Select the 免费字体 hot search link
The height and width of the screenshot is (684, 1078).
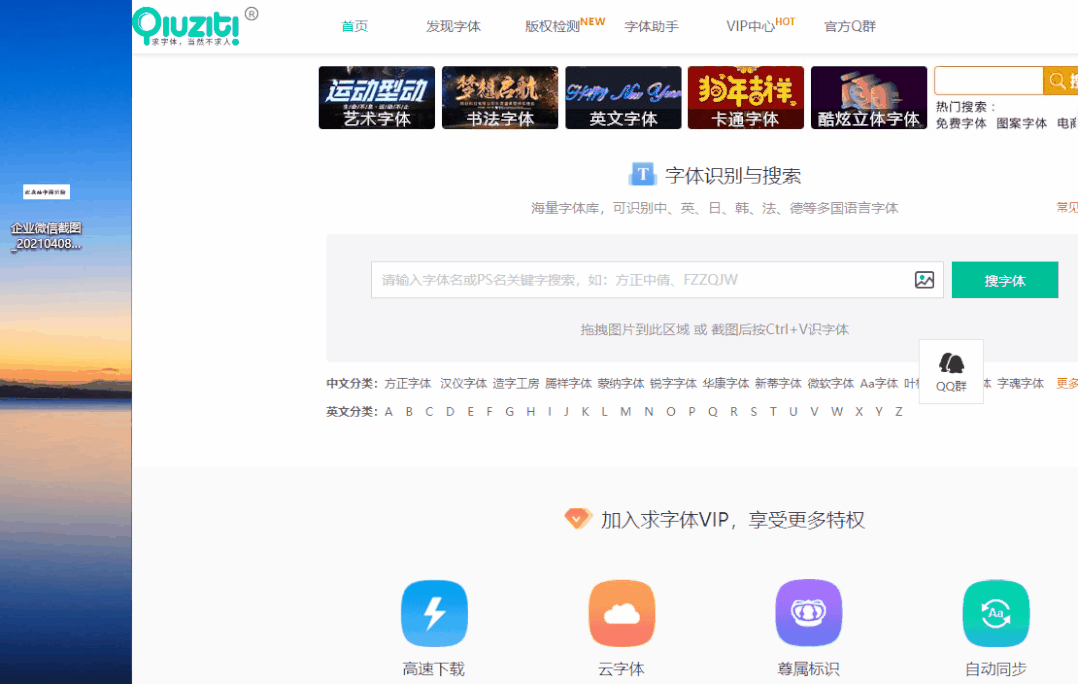(960, 123)
